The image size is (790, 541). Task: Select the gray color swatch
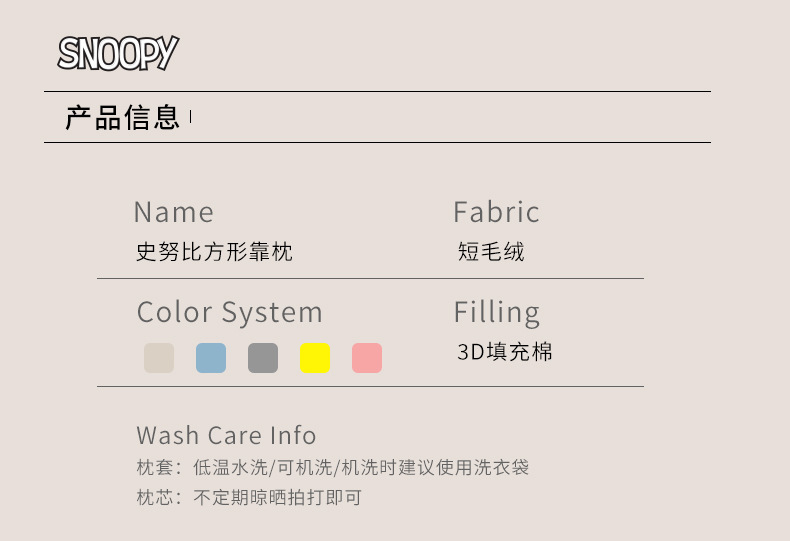tap(263, 358)
